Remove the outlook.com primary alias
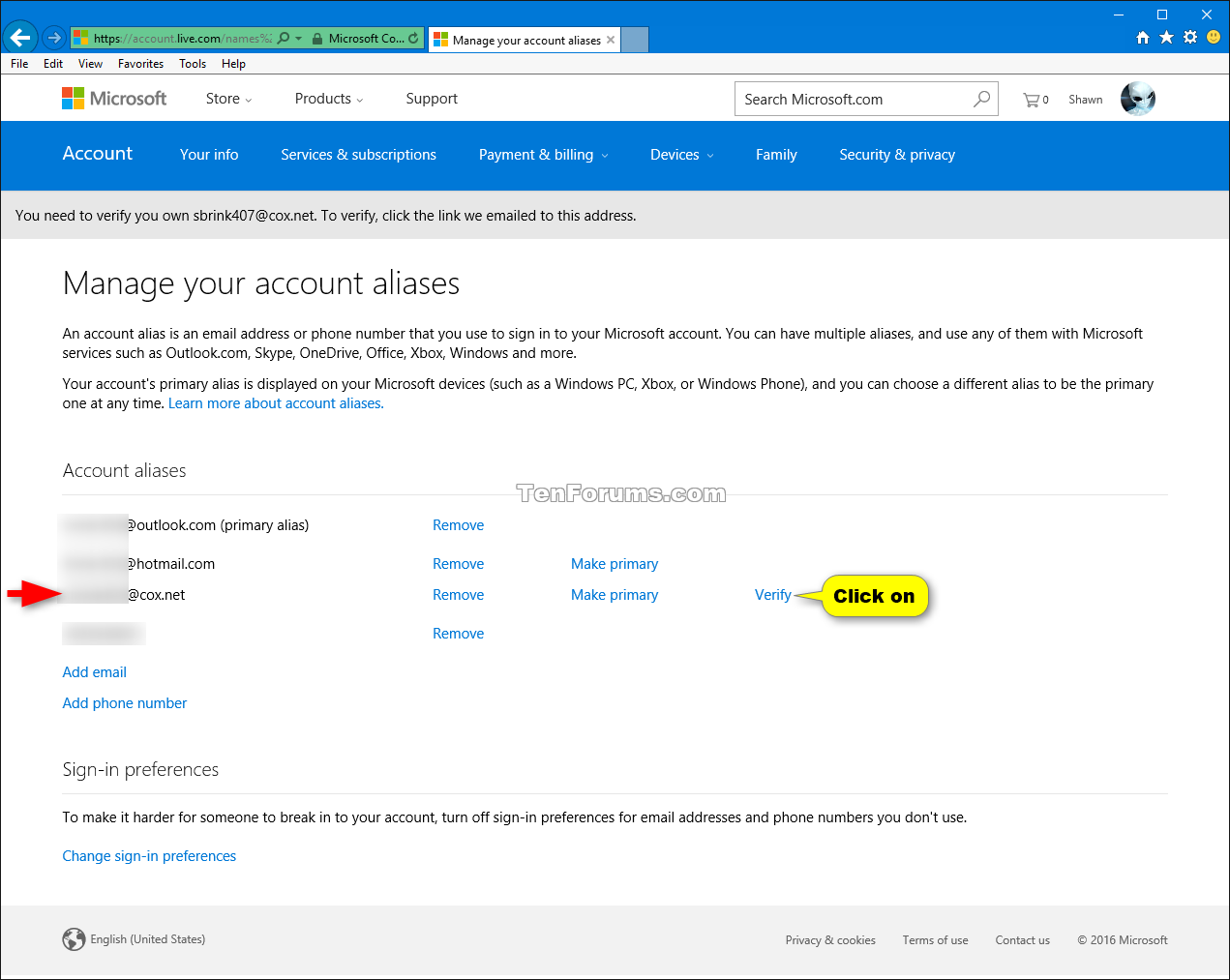1230x980 pixels. 458,525
